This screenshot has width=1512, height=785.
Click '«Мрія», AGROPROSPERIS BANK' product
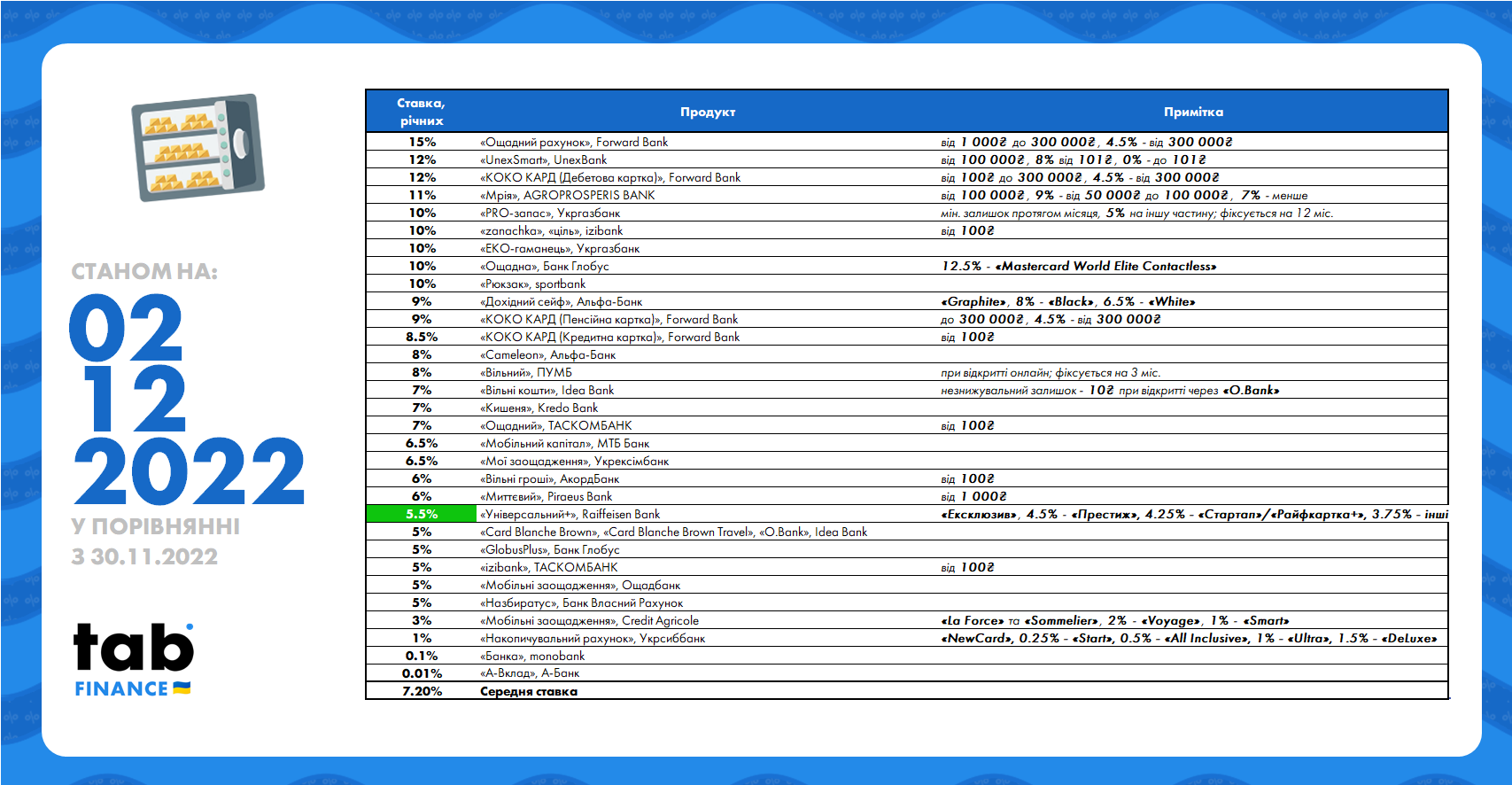click(567, 195)
